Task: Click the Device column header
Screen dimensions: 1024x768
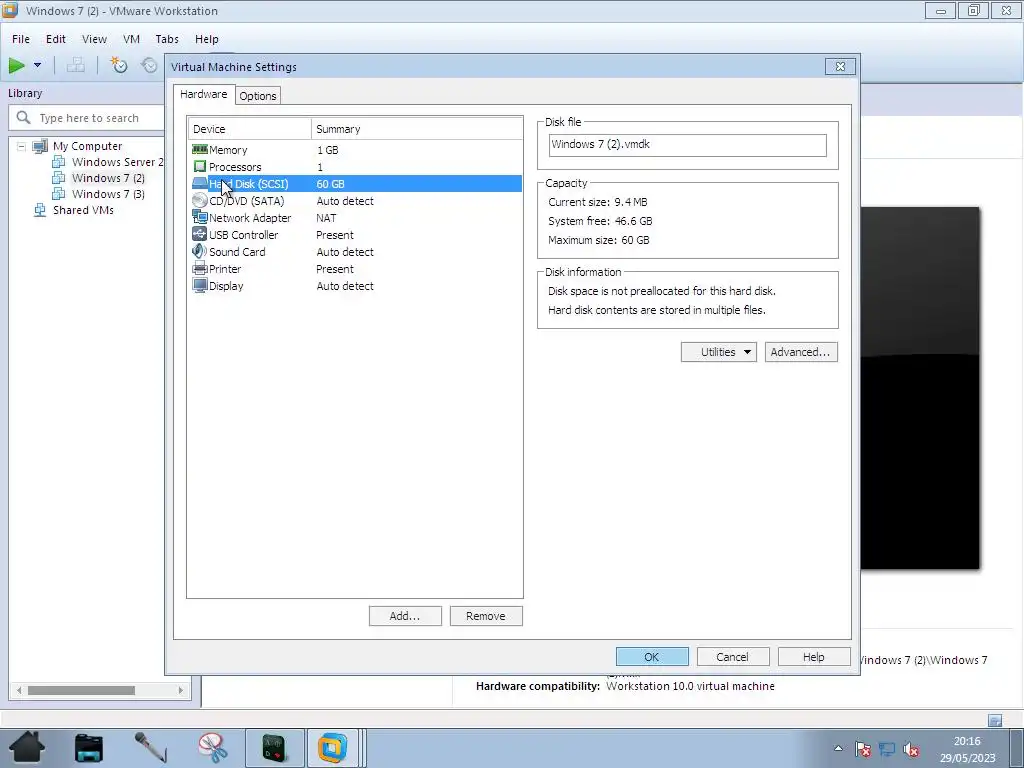Action: click(x=249, y=129)
